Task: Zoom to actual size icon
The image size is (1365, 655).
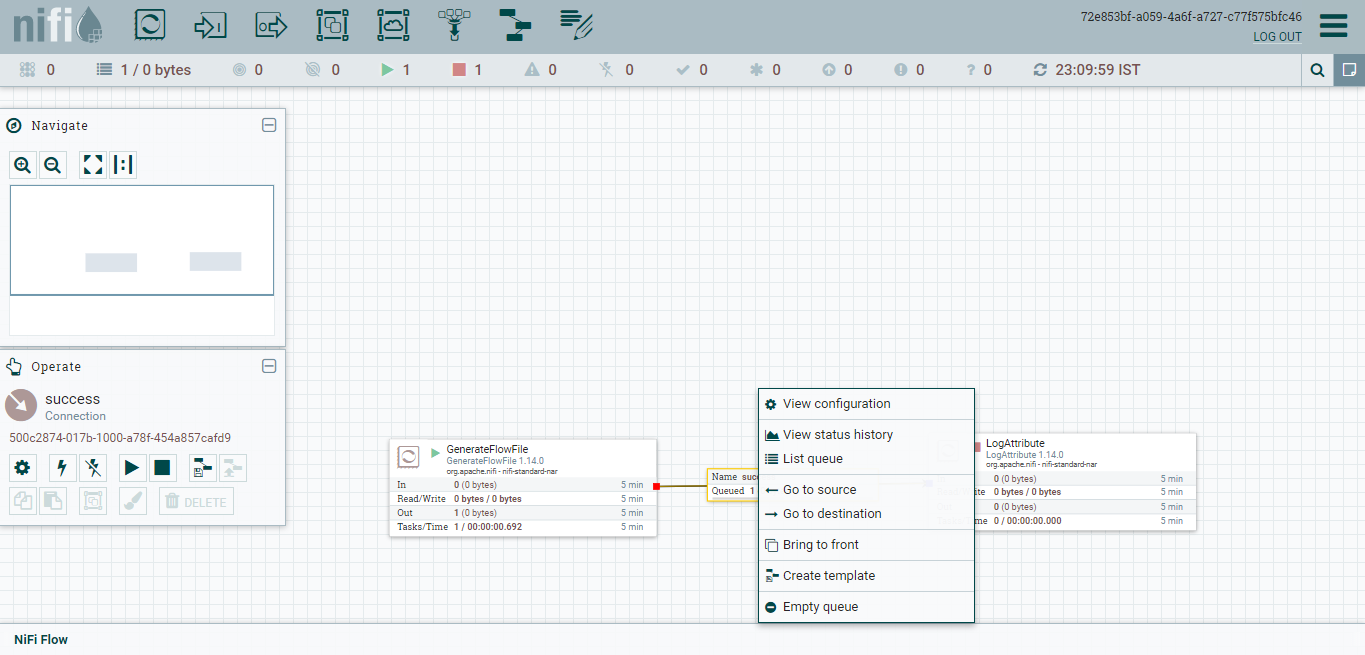Action: coord(123,165)
